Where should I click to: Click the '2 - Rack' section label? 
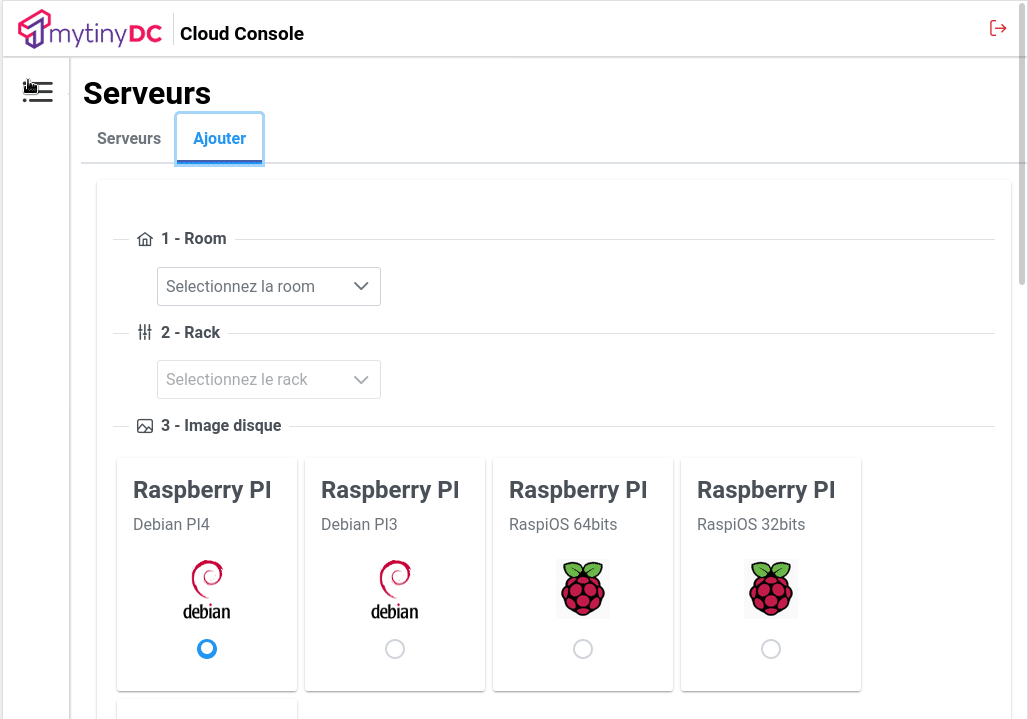tap(191, 332)
